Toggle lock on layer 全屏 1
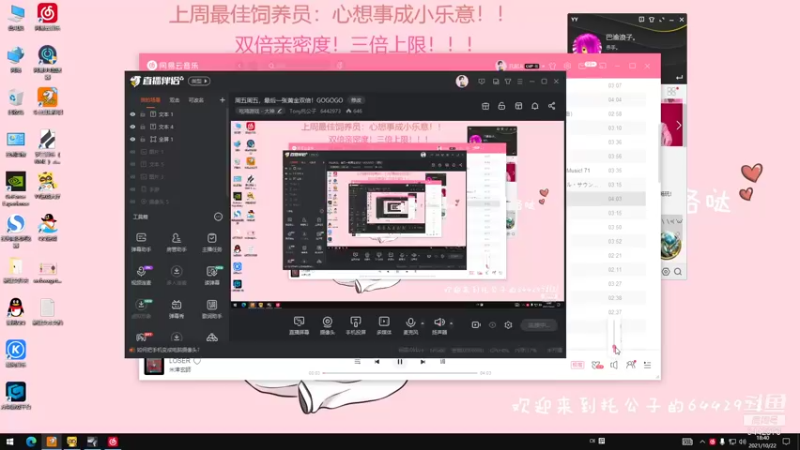The image size is (800, 450). pos(143,139)
